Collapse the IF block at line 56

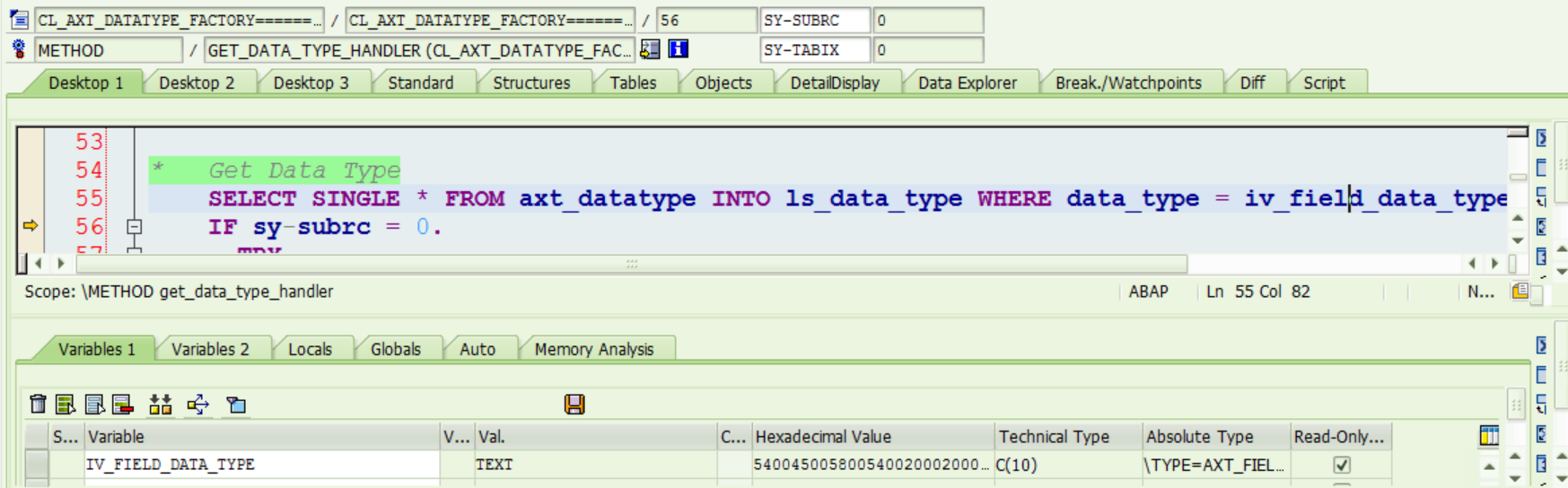(135, 227)
